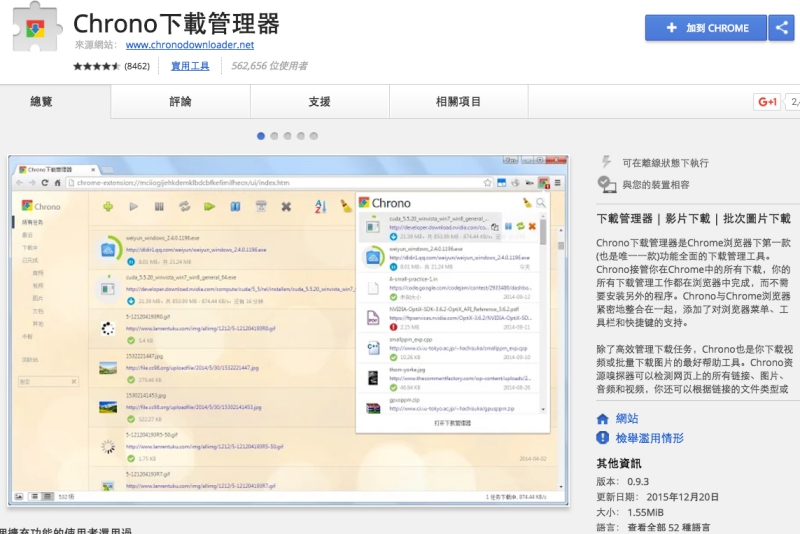Screen dimensions: 800x534
Task: Open the www.chronodownloader.net link
Action: pyautogui.click(x=190, y=45)
